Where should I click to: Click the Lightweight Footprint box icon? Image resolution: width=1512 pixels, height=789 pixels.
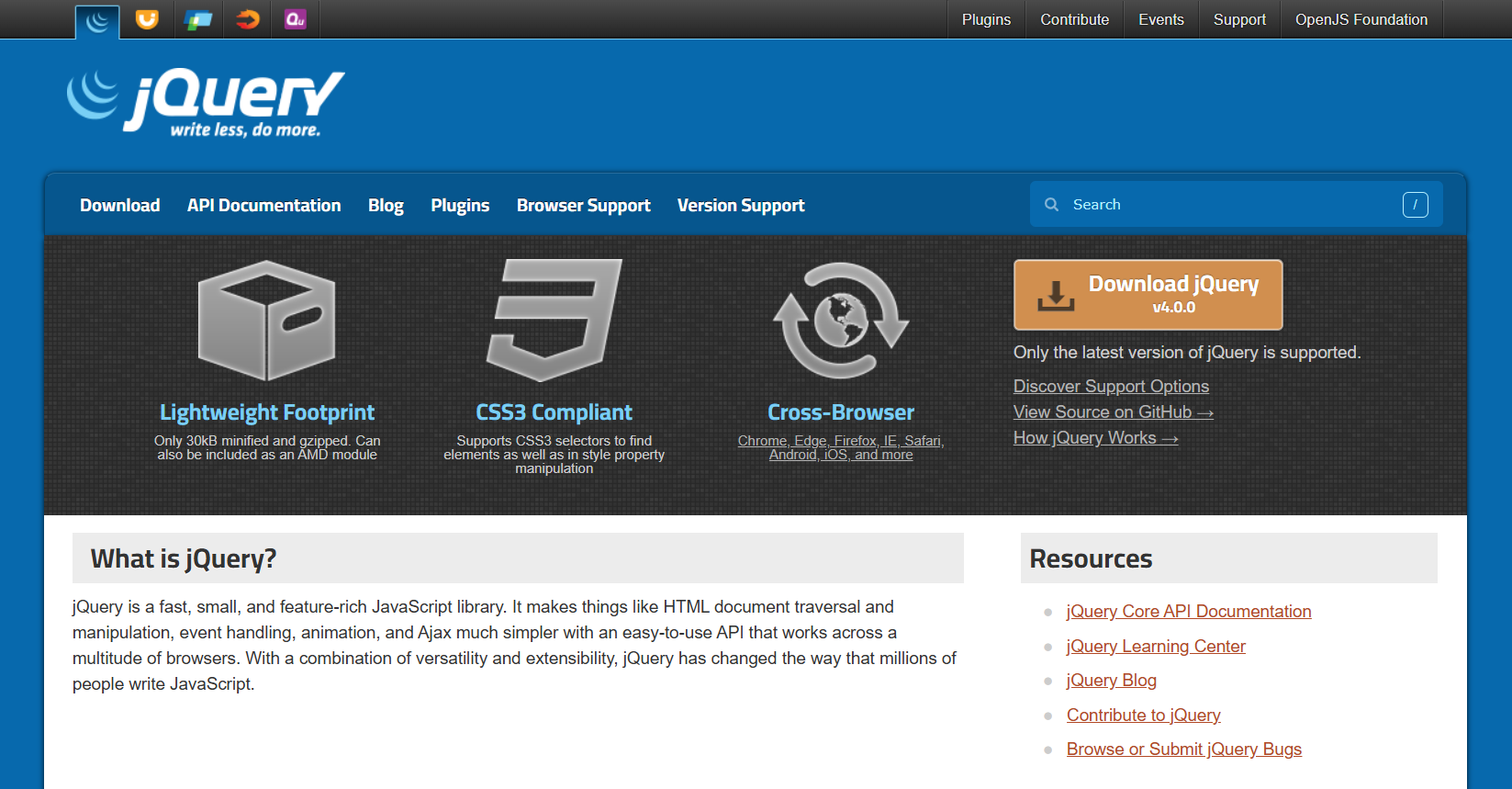point(267,321)
